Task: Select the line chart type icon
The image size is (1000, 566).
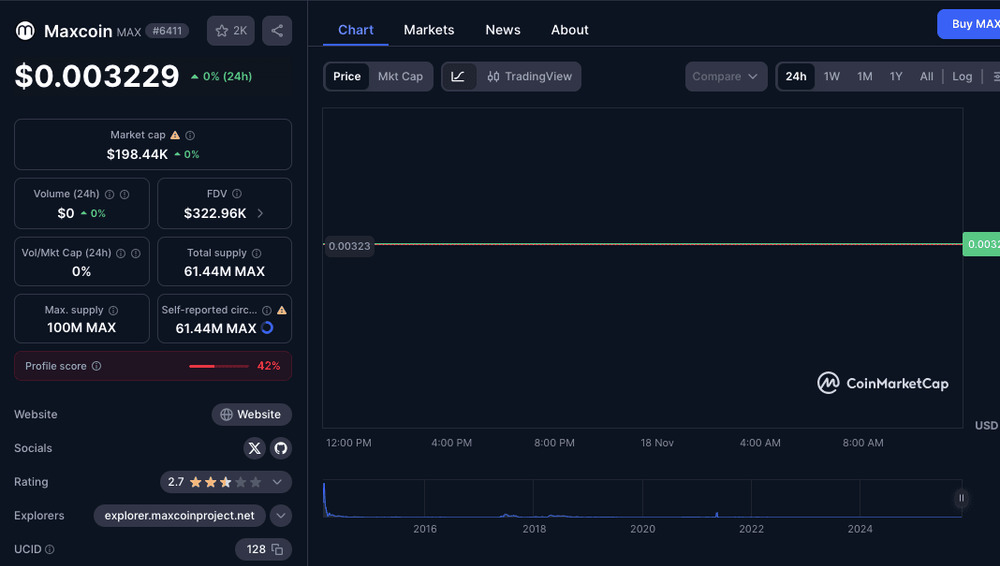Action: [x=458, y=77]
